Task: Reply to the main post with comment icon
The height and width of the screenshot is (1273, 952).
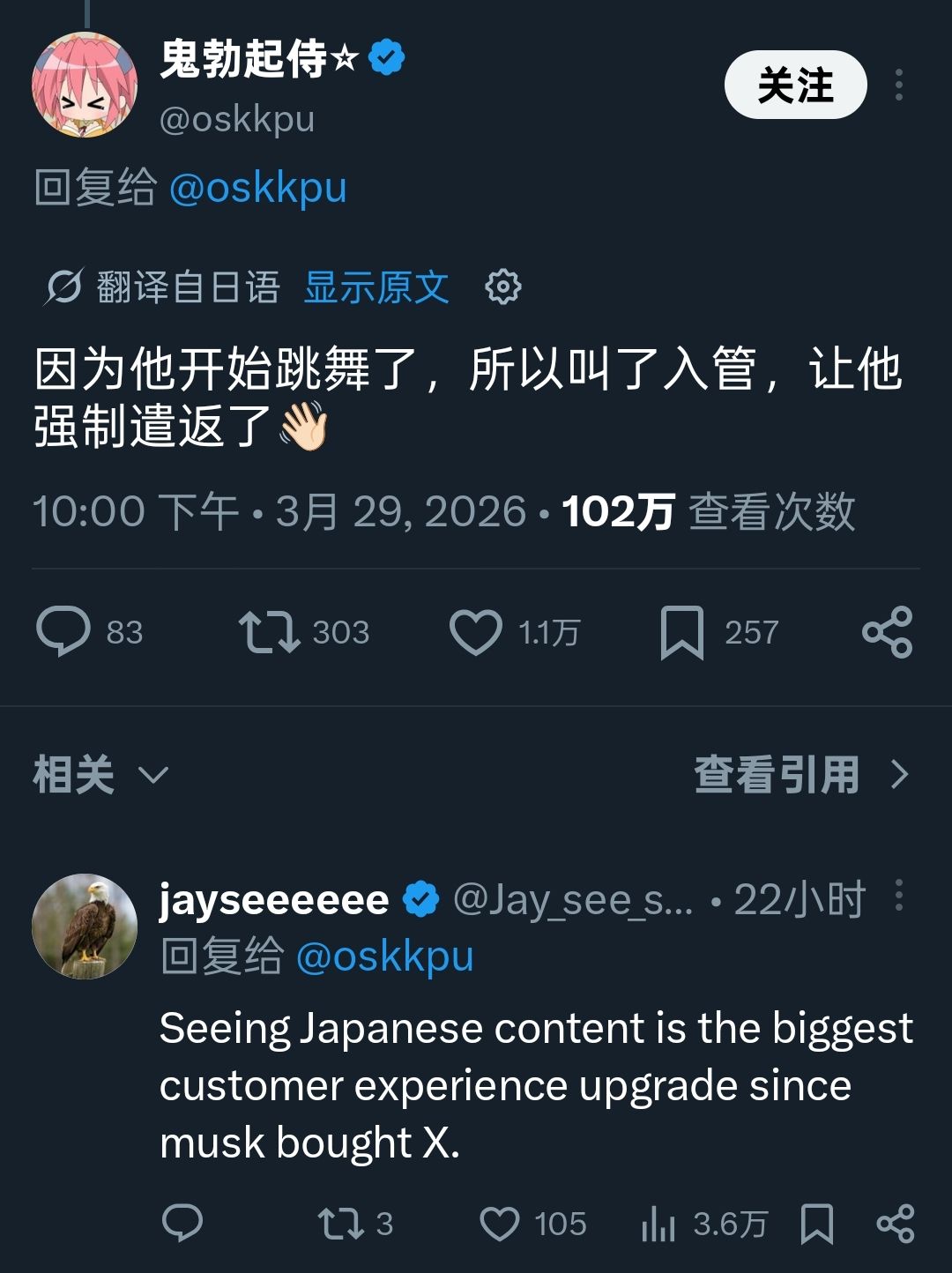Action: click(63, 631)
